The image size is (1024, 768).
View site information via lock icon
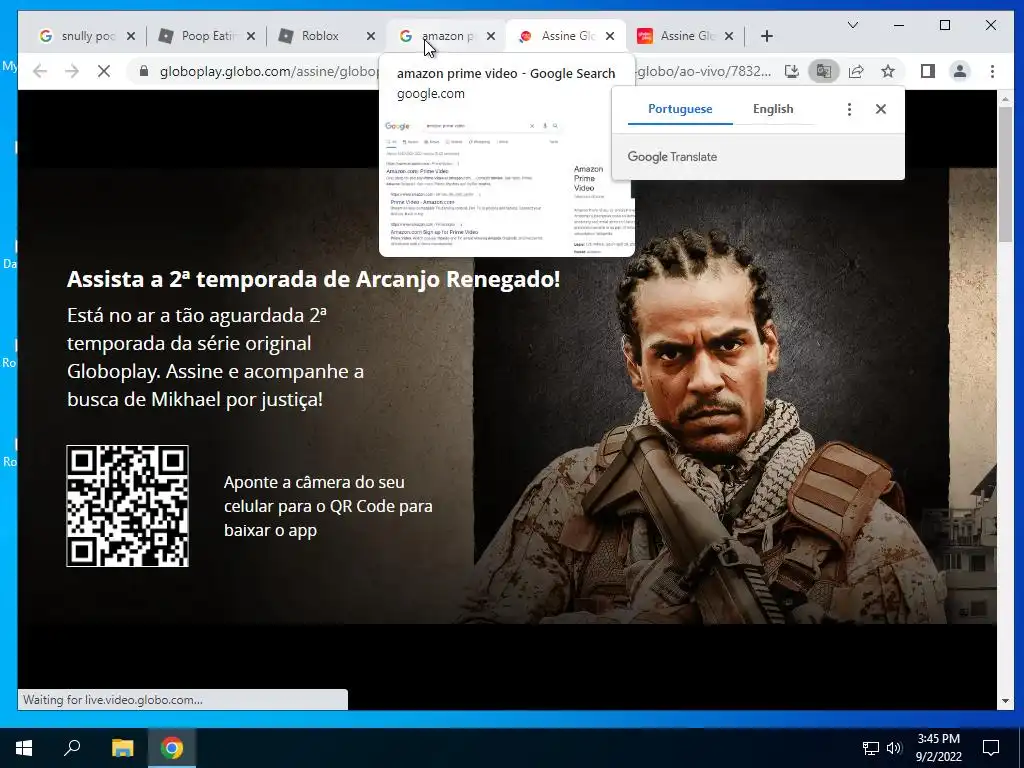point(144,71)
